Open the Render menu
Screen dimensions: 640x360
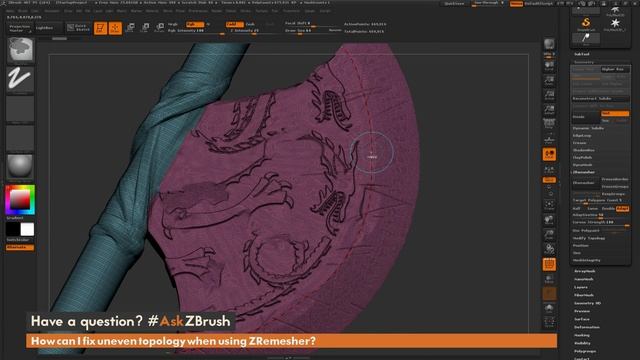coord(216,11)
